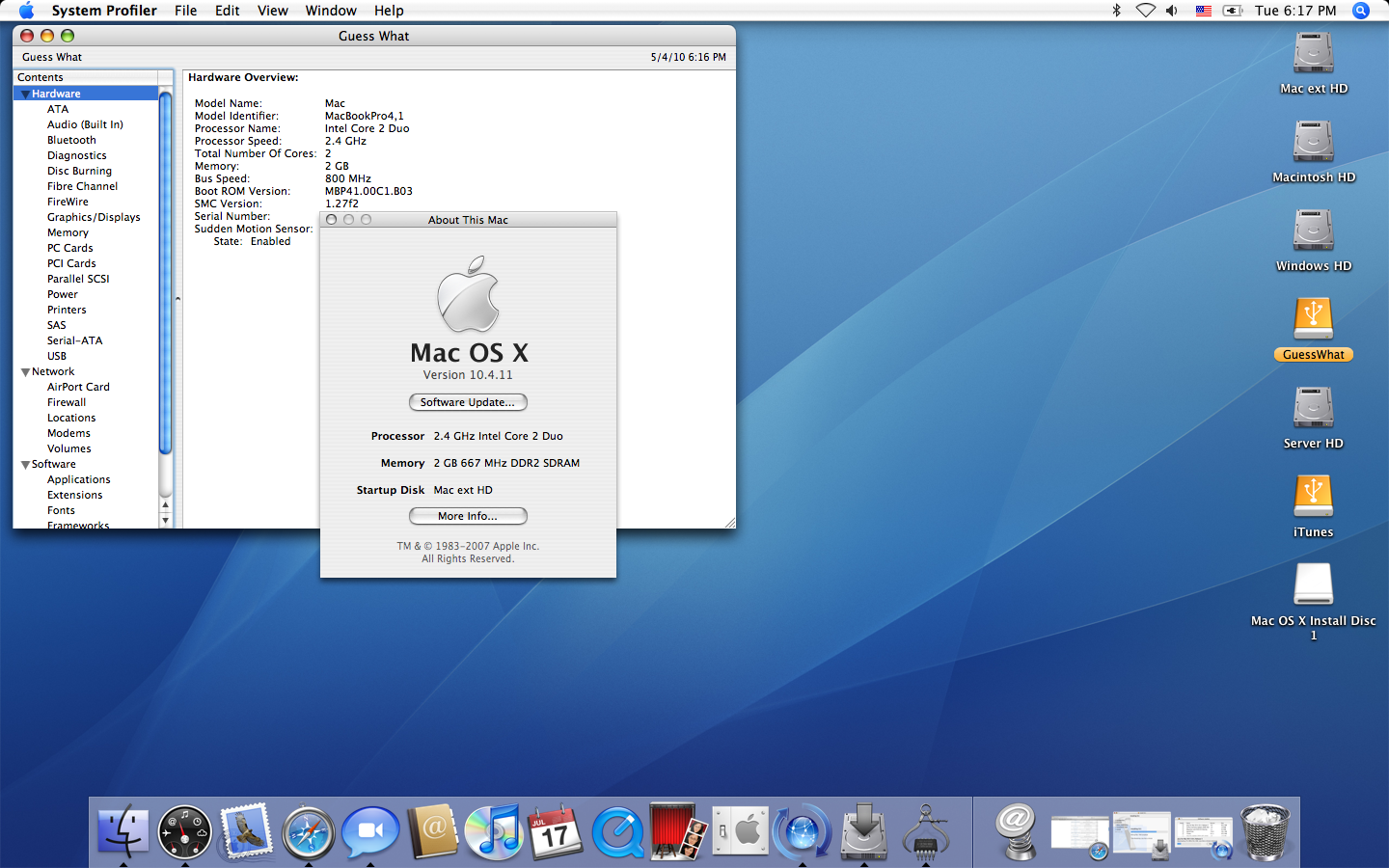Click the menu bar clock Tue 6:17 PM

1295,11
